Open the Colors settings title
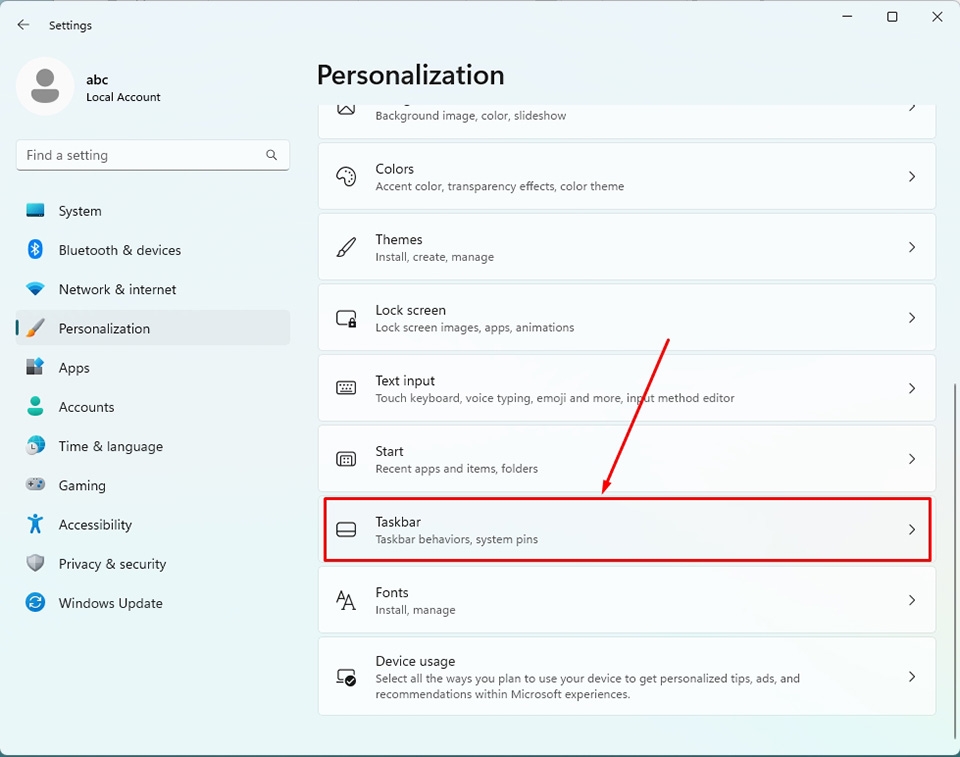The image size is (960, 757). click(394, 168)
